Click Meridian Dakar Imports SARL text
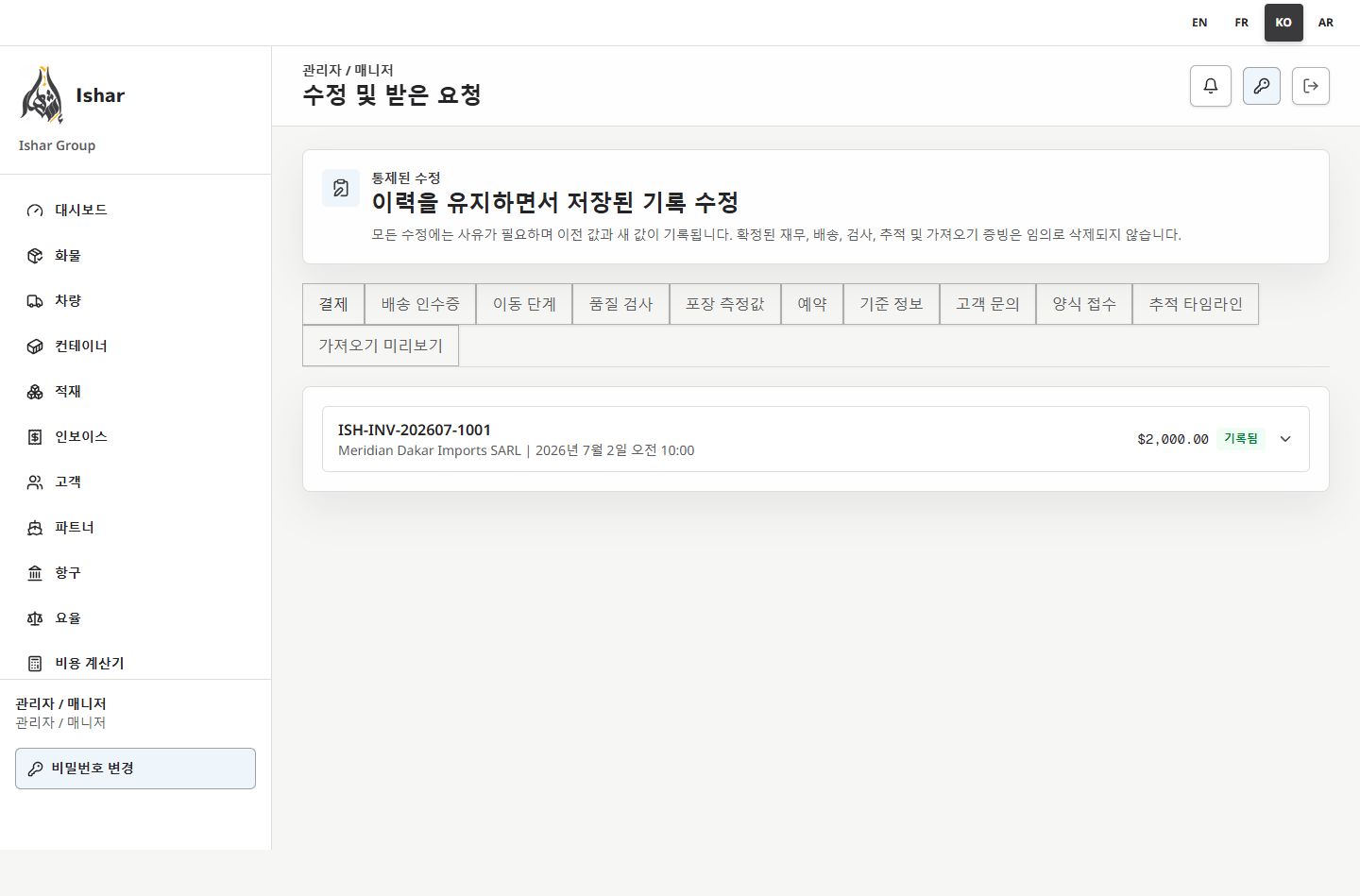Viewport: 1360px width, 896px height. (430, 450)
